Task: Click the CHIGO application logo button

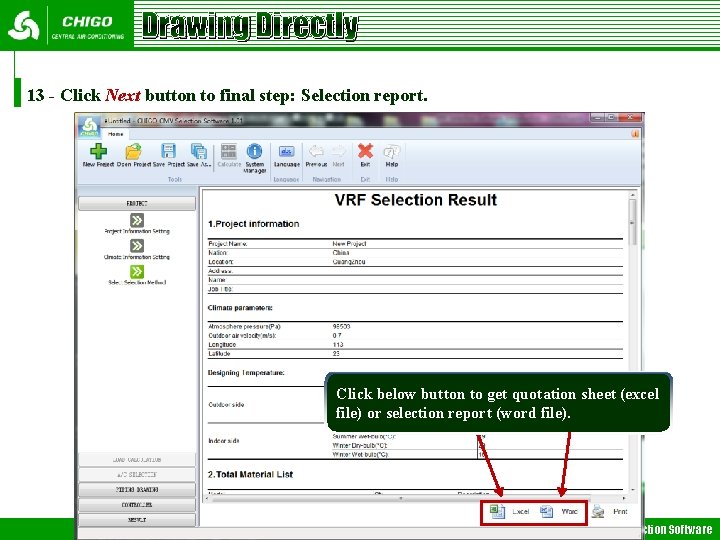Action: pyautogui.click(x=89, y=127)
